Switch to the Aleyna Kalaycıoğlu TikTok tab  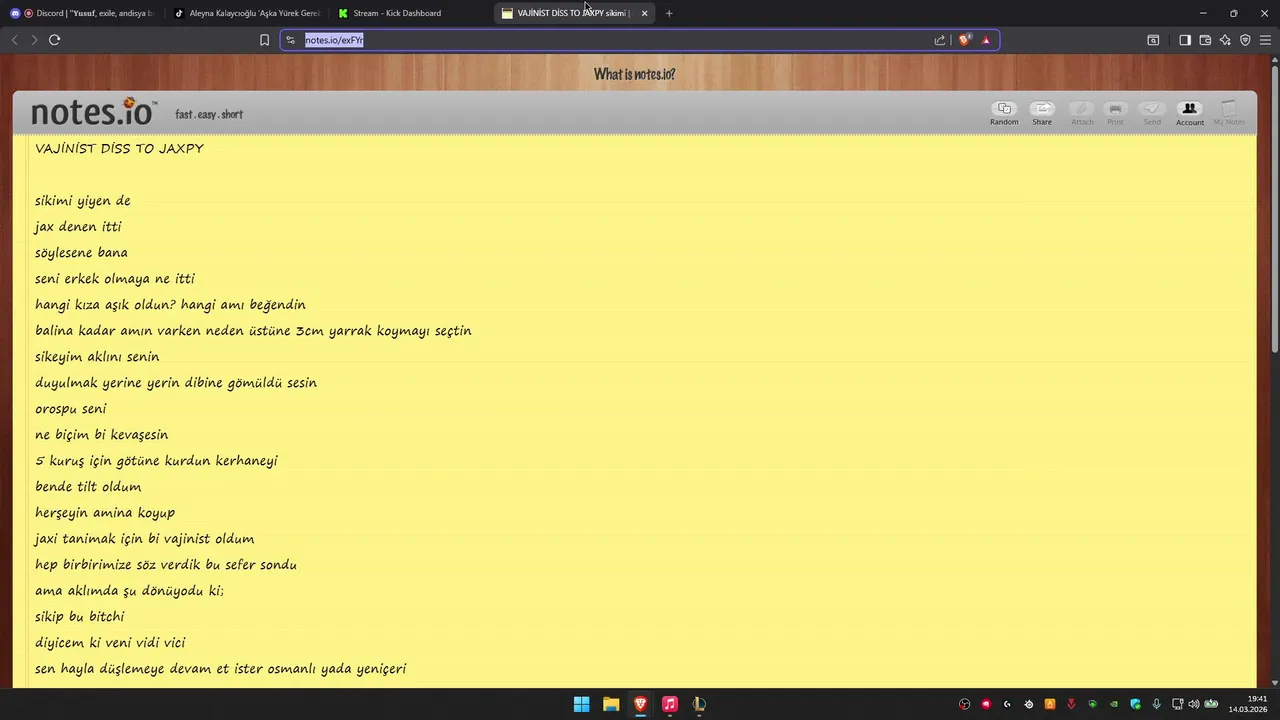[x=247, y=13]
